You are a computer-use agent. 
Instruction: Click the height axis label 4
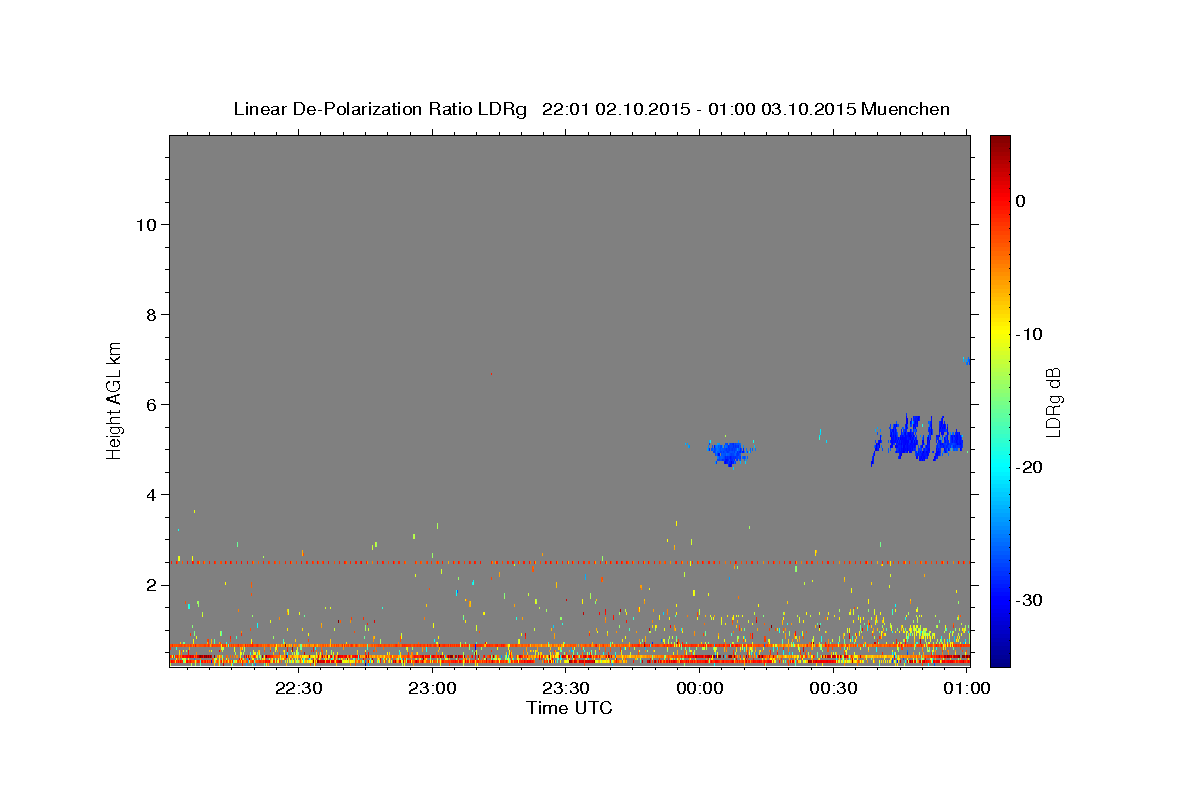(151, 494)
